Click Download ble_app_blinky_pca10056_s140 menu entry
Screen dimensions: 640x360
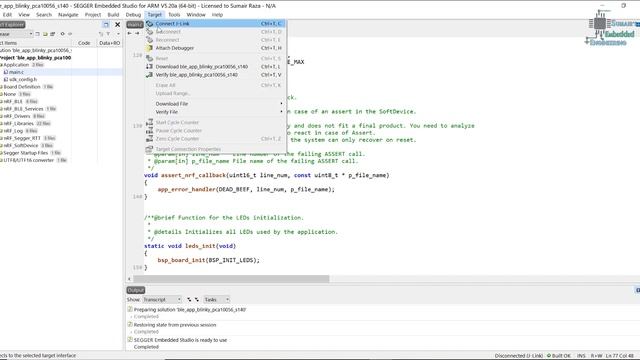[x=215, y=67]
